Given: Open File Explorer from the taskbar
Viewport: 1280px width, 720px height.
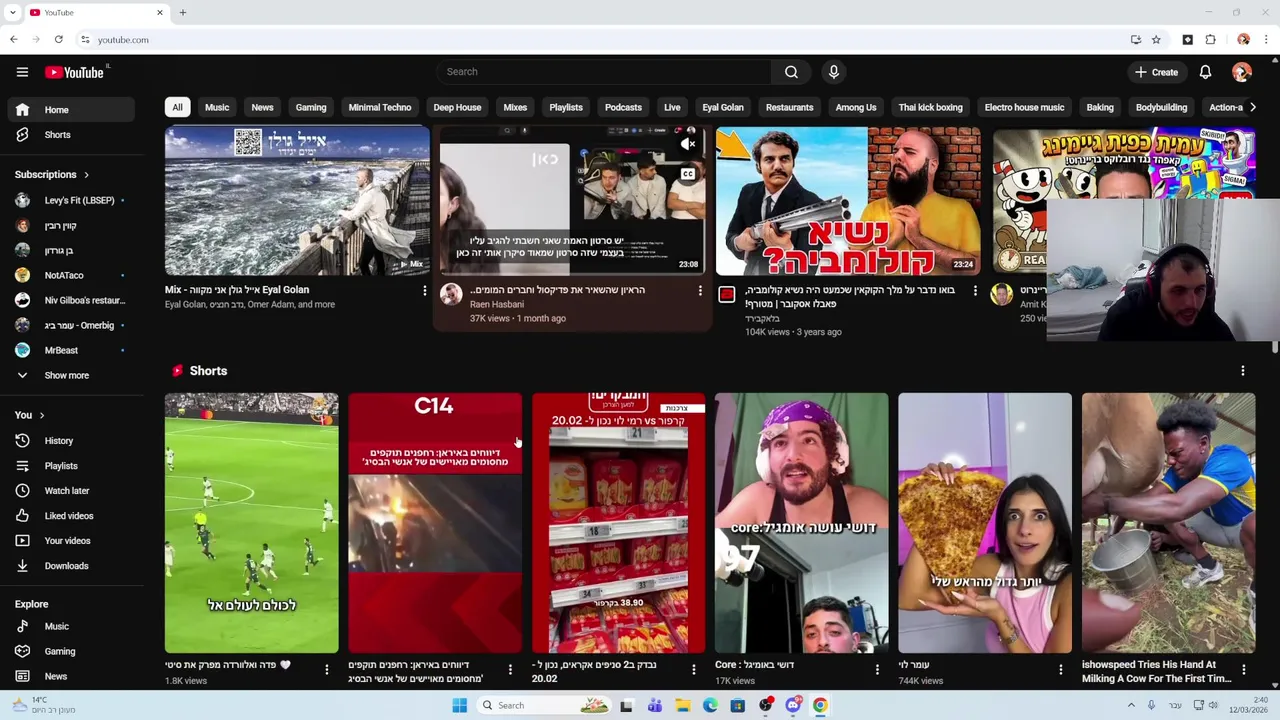Looking at the screenshot, I should pos(683,705).
